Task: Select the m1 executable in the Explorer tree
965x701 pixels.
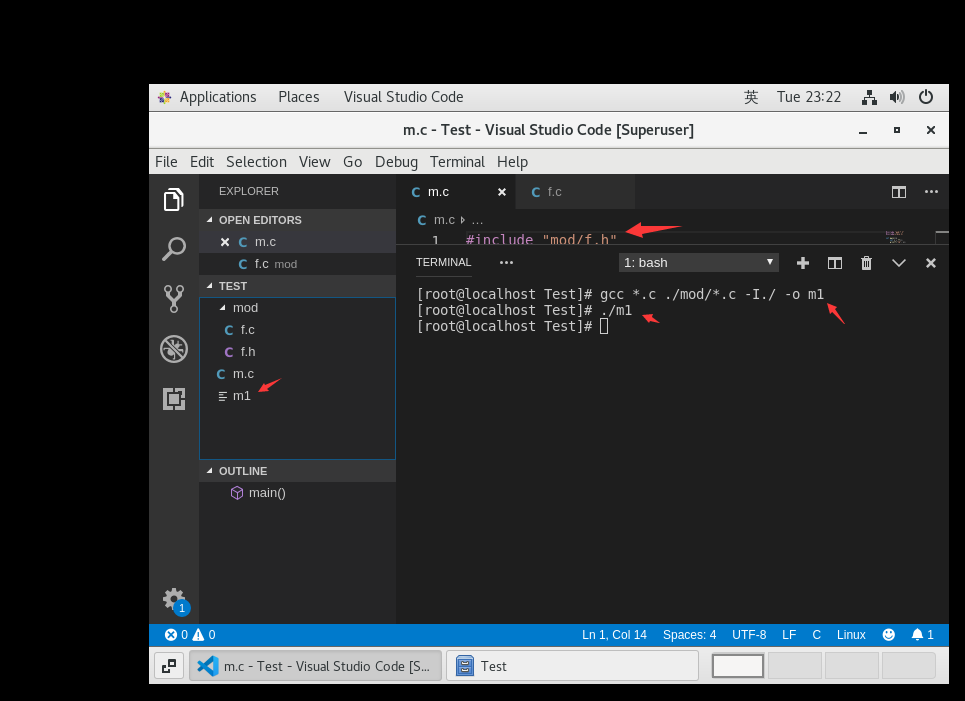Action: (241, 395)
